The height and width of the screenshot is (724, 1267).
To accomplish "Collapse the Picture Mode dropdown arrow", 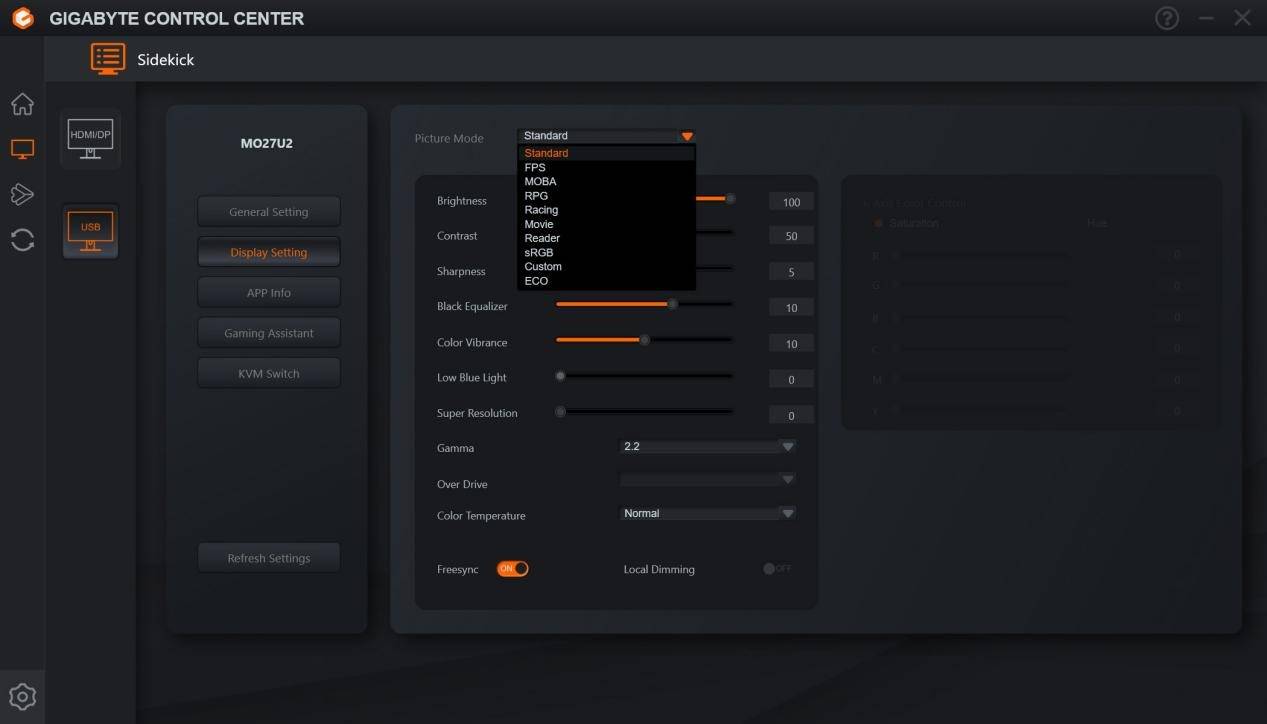I will pos(686,136).
